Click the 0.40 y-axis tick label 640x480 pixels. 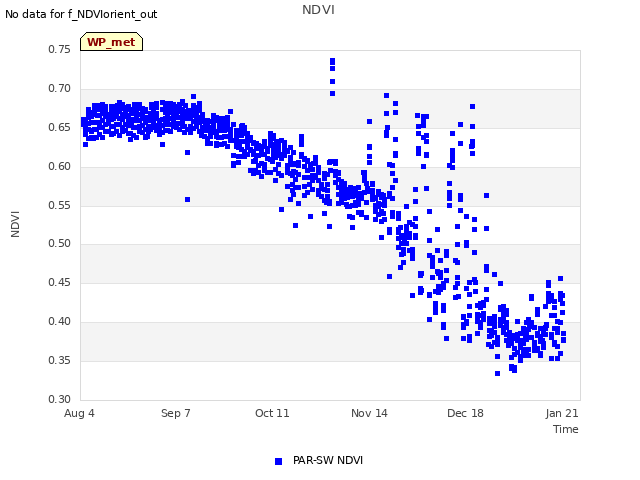click(x=60, y=322)
